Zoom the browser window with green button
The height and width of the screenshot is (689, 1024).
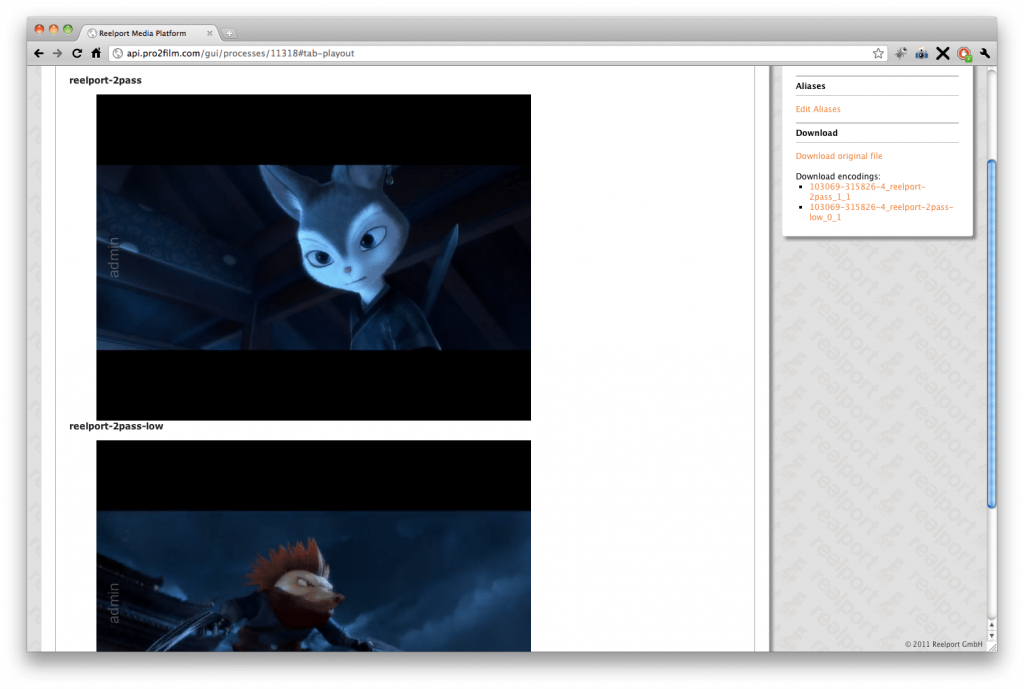tap(68, 29)
